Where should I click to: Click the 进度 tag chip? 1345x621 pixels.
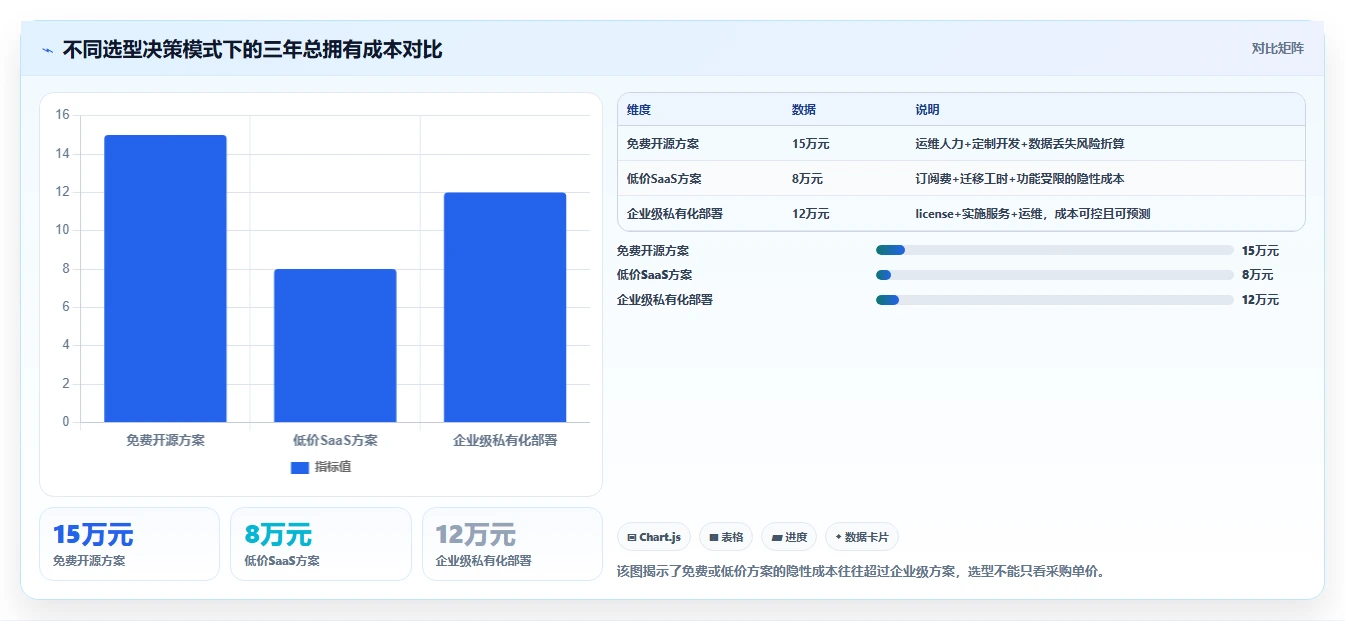pos(789,537)
